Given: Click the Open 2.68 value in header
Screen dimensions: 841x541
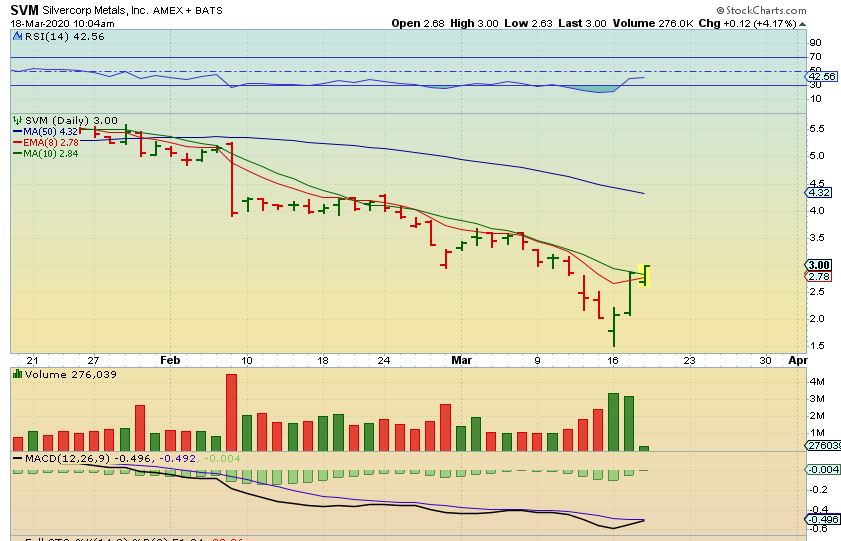Looking at the screenshot, I should 418,24.
